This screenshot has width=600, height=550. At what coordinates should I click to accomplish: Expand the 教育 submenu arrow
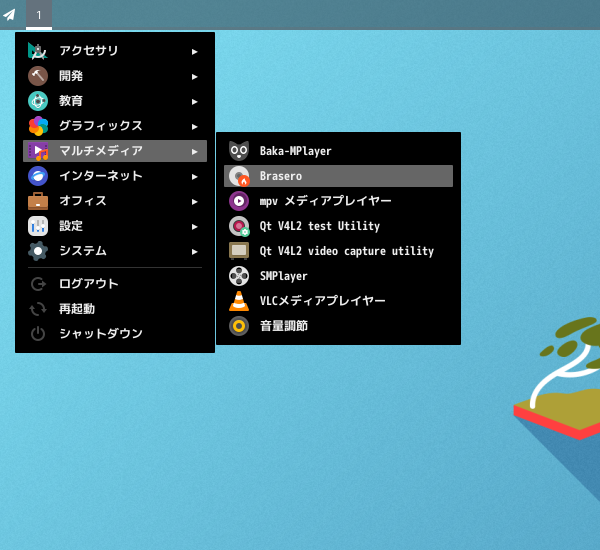pos(194,102)
